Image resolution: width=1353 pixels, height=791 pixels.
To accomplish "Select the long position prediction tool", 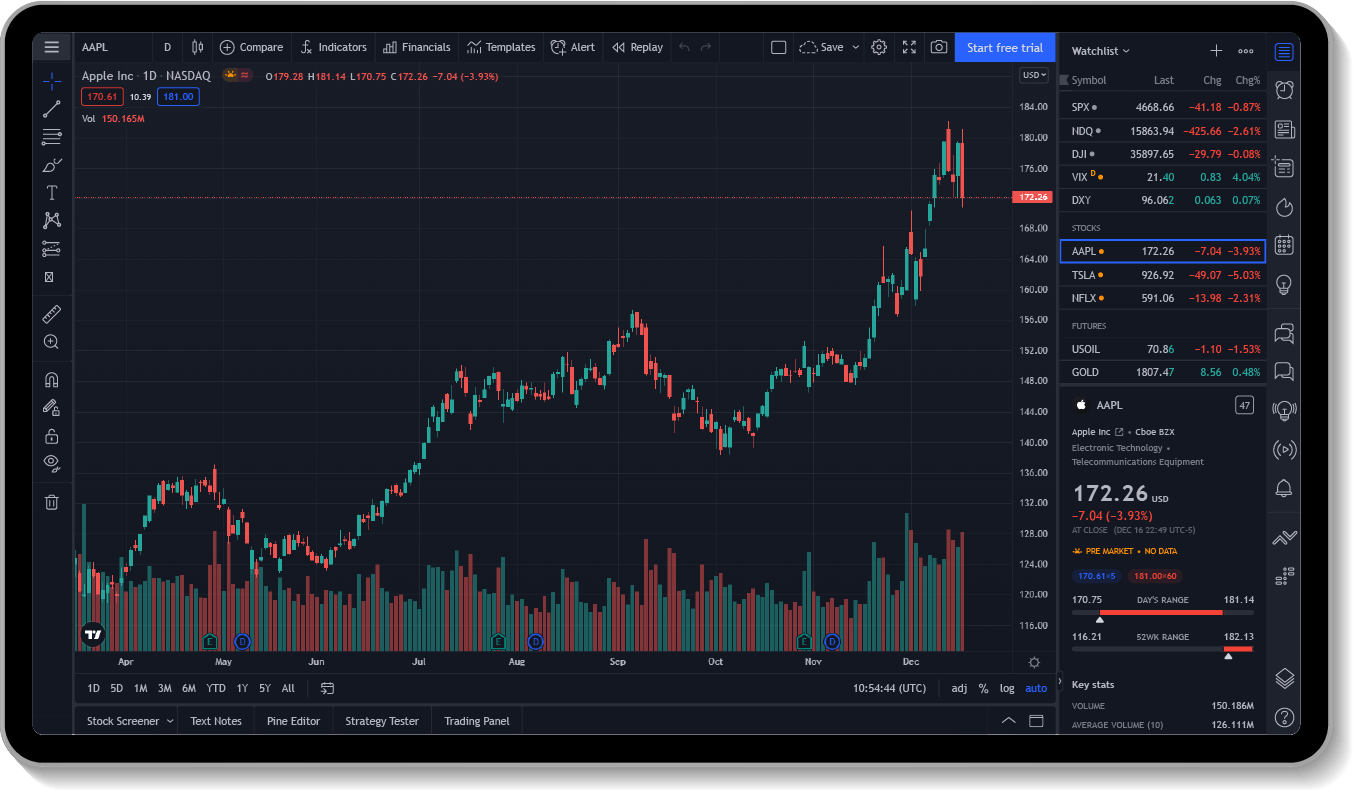I will [x=52, y=249].
